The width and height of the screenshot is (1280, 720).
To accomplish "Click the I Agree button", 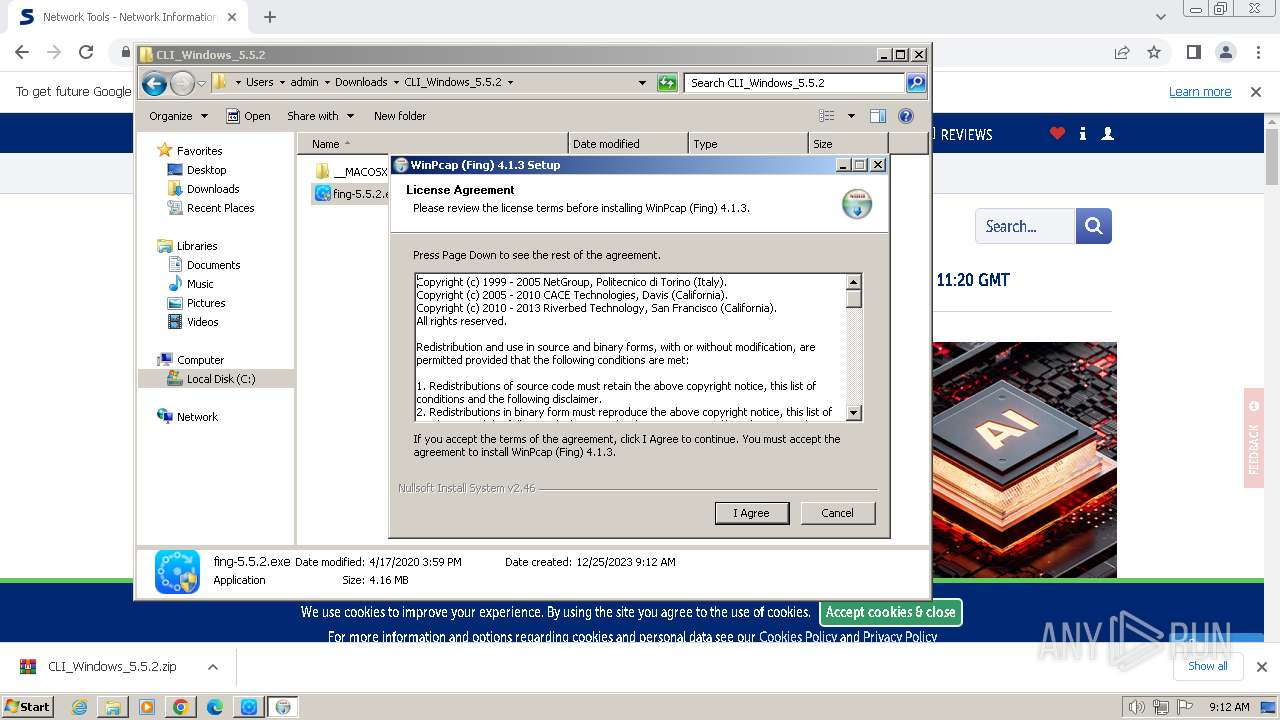I will point(752,513).
